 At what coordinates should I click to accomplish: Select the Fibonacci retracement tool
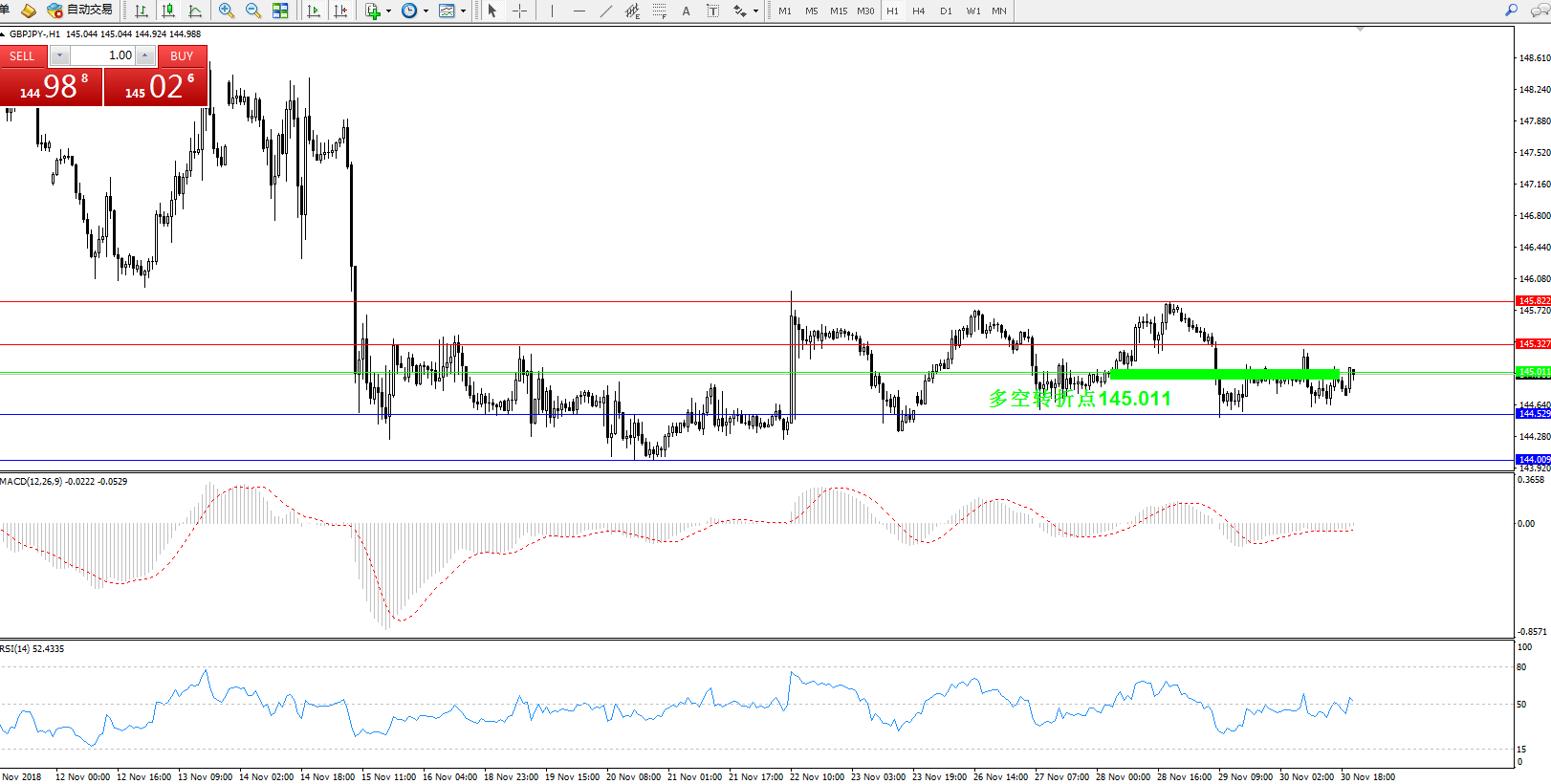(x=659, y=11)
